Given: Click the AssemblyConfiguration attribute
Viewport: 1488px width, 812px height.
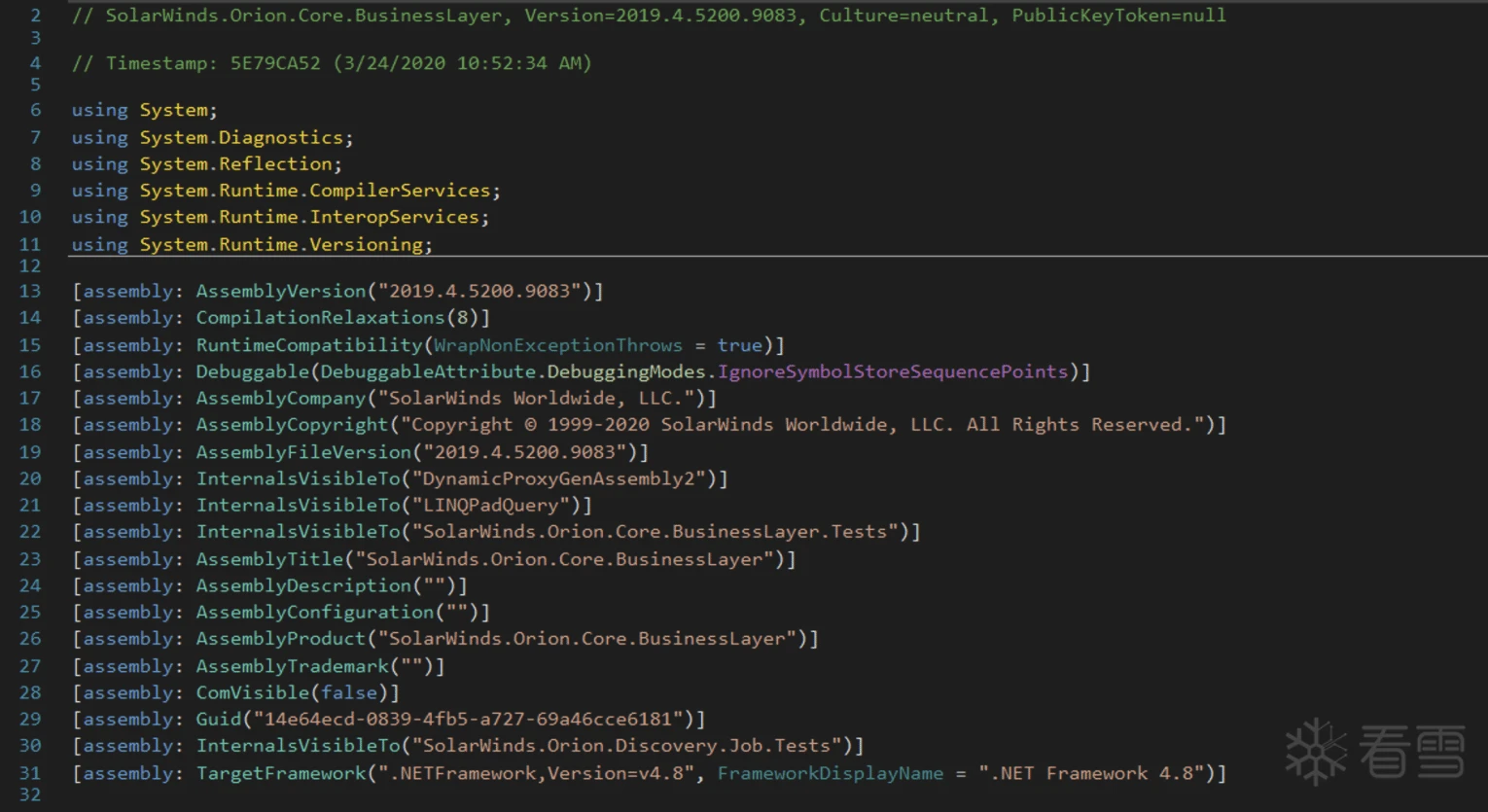Looking at the screenshot, I should coord(315,612).
